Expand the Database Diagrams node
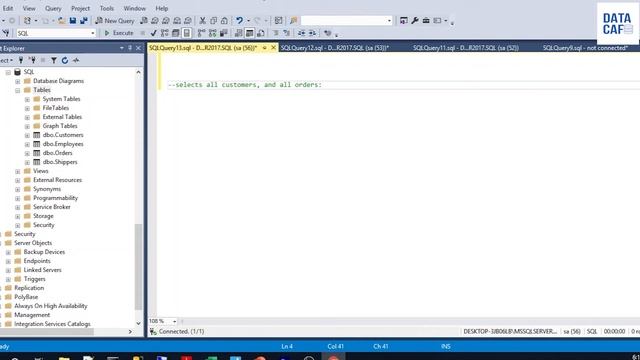The height and width of the screenshot is (360, 640). point(18,81)
